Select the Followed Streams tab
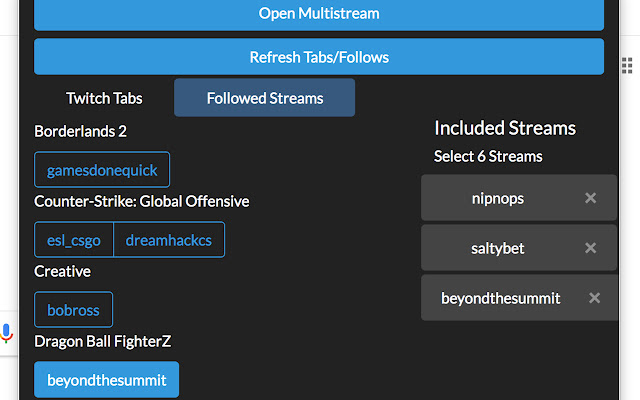The image size is (640, 400). pos(264,98)
